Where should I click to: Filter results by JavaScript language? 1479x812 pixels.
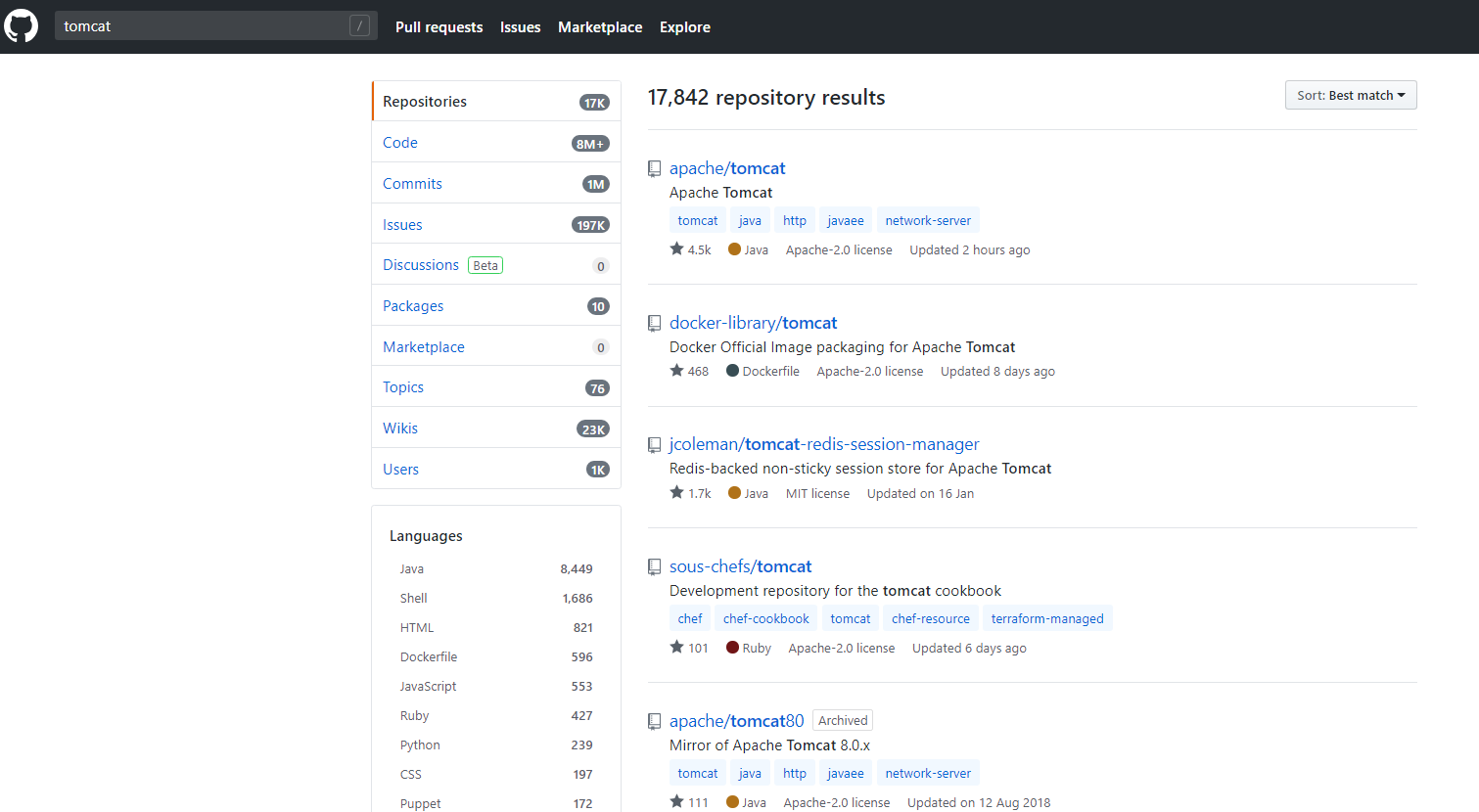tap(496, 687)
